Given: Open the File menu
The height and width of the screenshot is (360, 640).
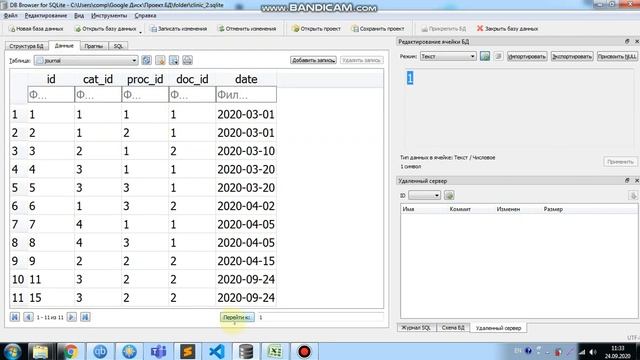Looking at the screenshot, I should (11, 16).
